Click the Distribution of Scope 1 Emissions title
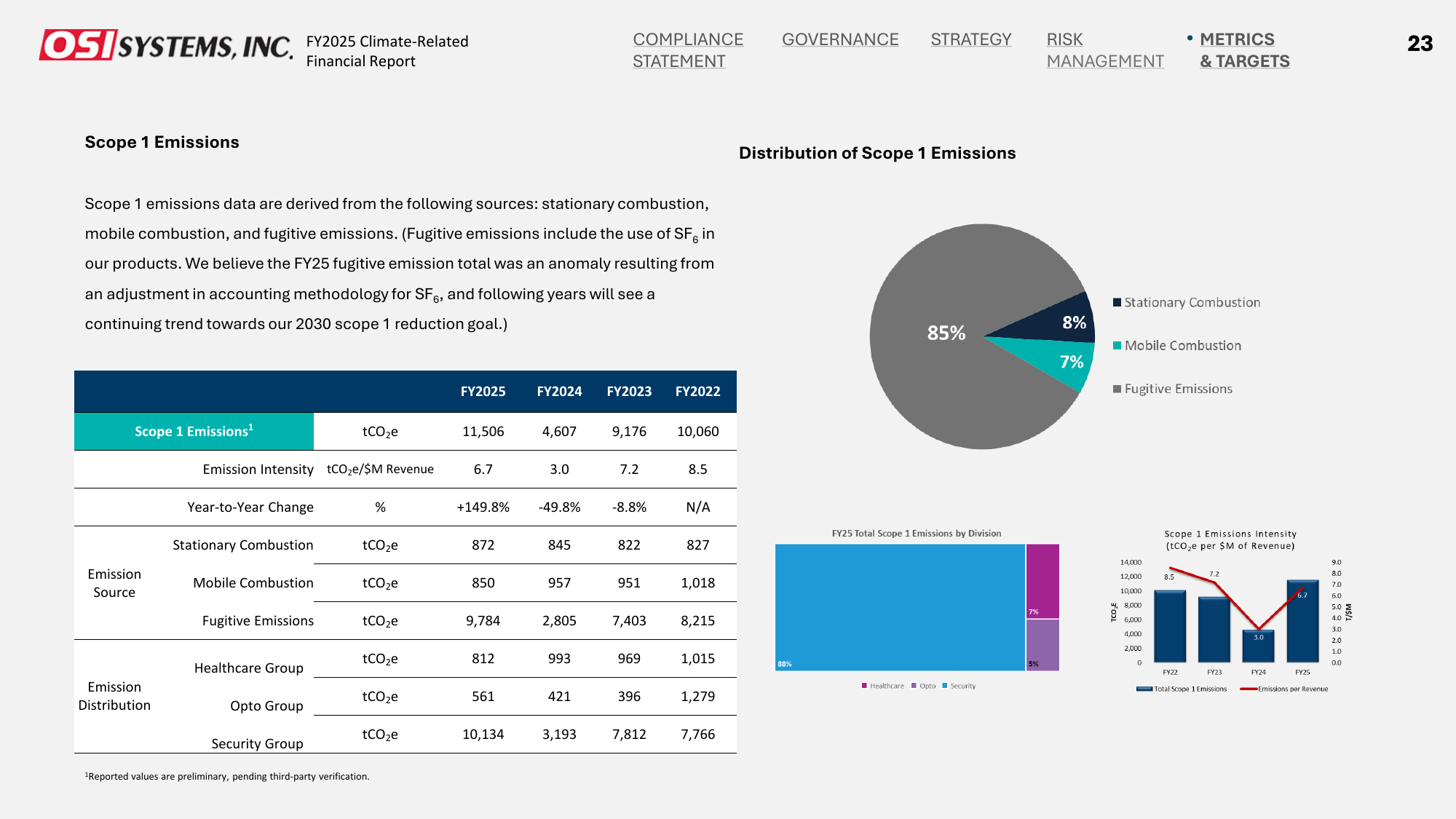This screenshot has width=1456, height=819. pos(877,153)
